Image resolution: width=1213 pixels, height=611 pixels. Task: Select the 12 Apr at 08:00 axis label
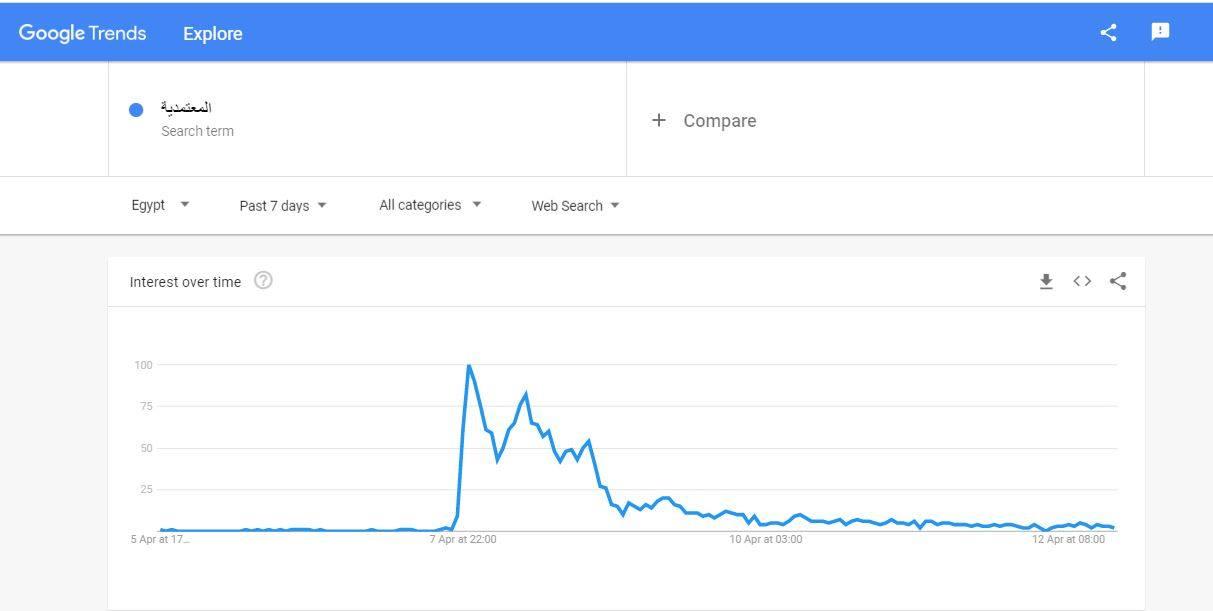(x=1068, y=540)
